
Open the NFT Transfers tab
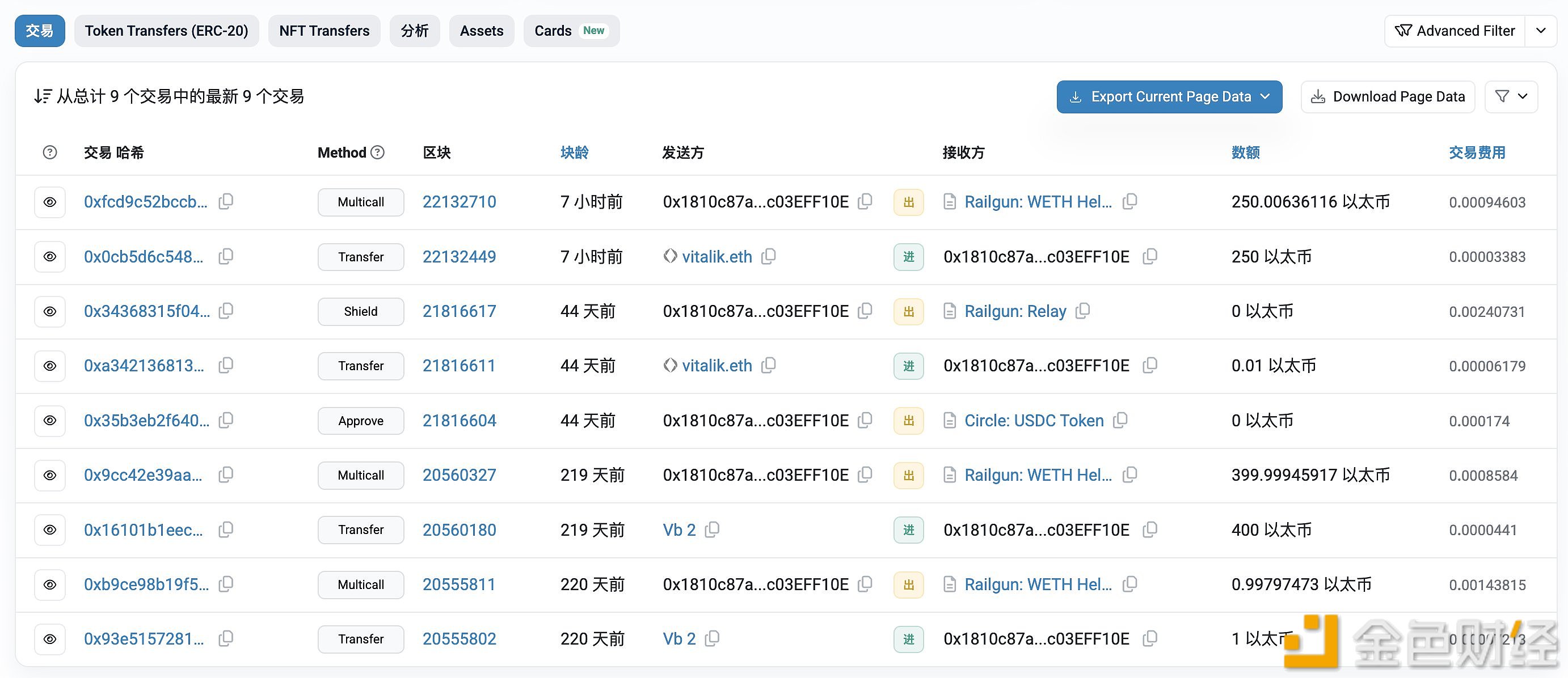(324, 31)
